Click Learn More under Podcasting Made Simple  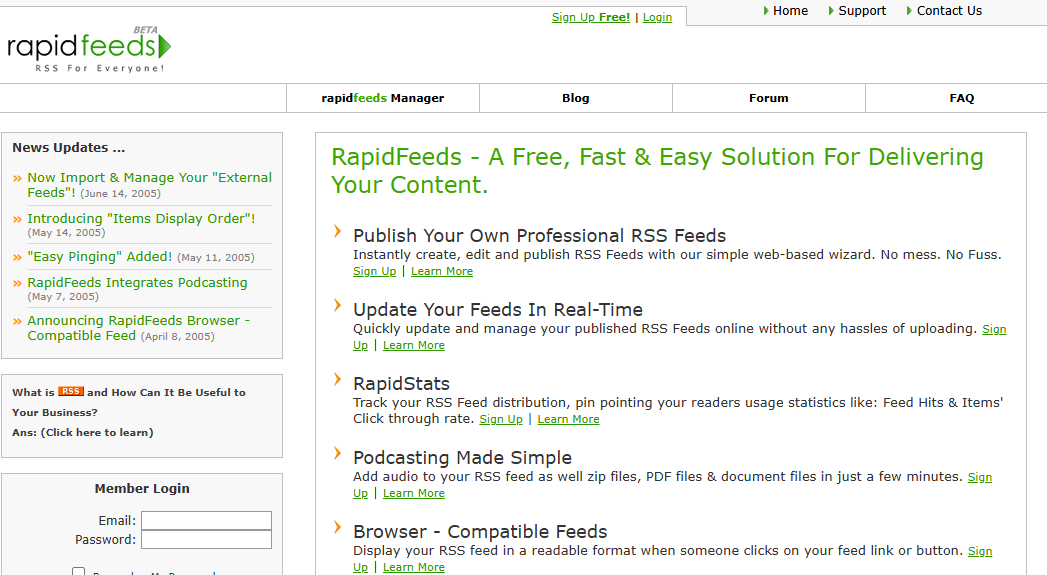tap(414, 494)
